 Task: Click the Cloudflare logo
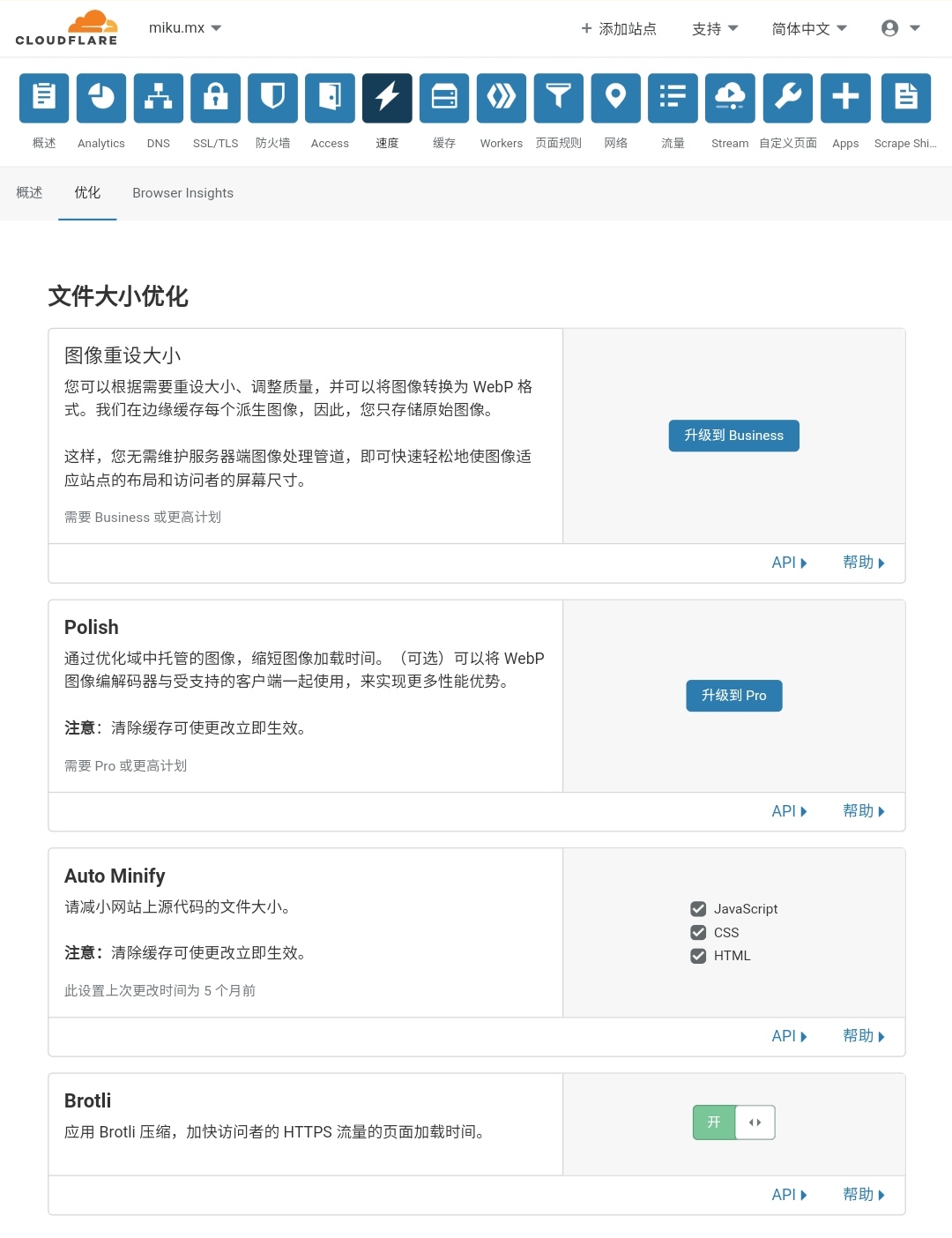tap(67, 28)
